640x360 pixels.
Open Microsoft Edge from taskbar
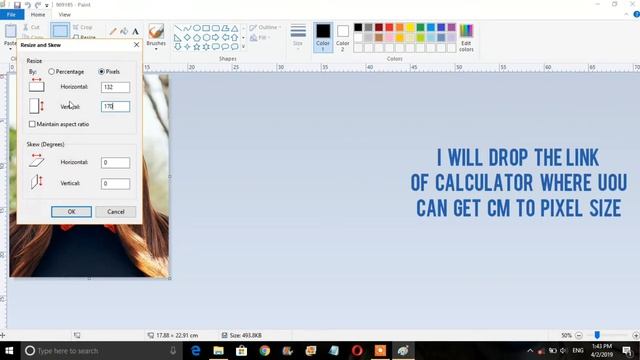[x=196, y=351]
